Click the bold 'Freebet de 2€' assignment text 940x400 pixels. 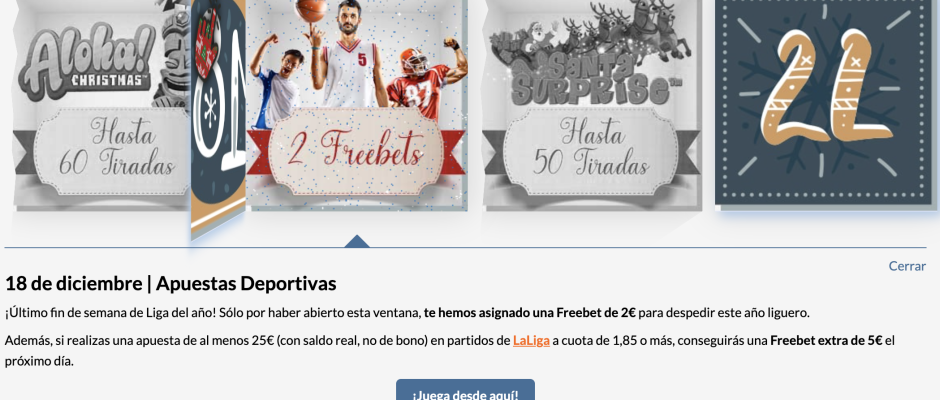[x=596, y=313]
